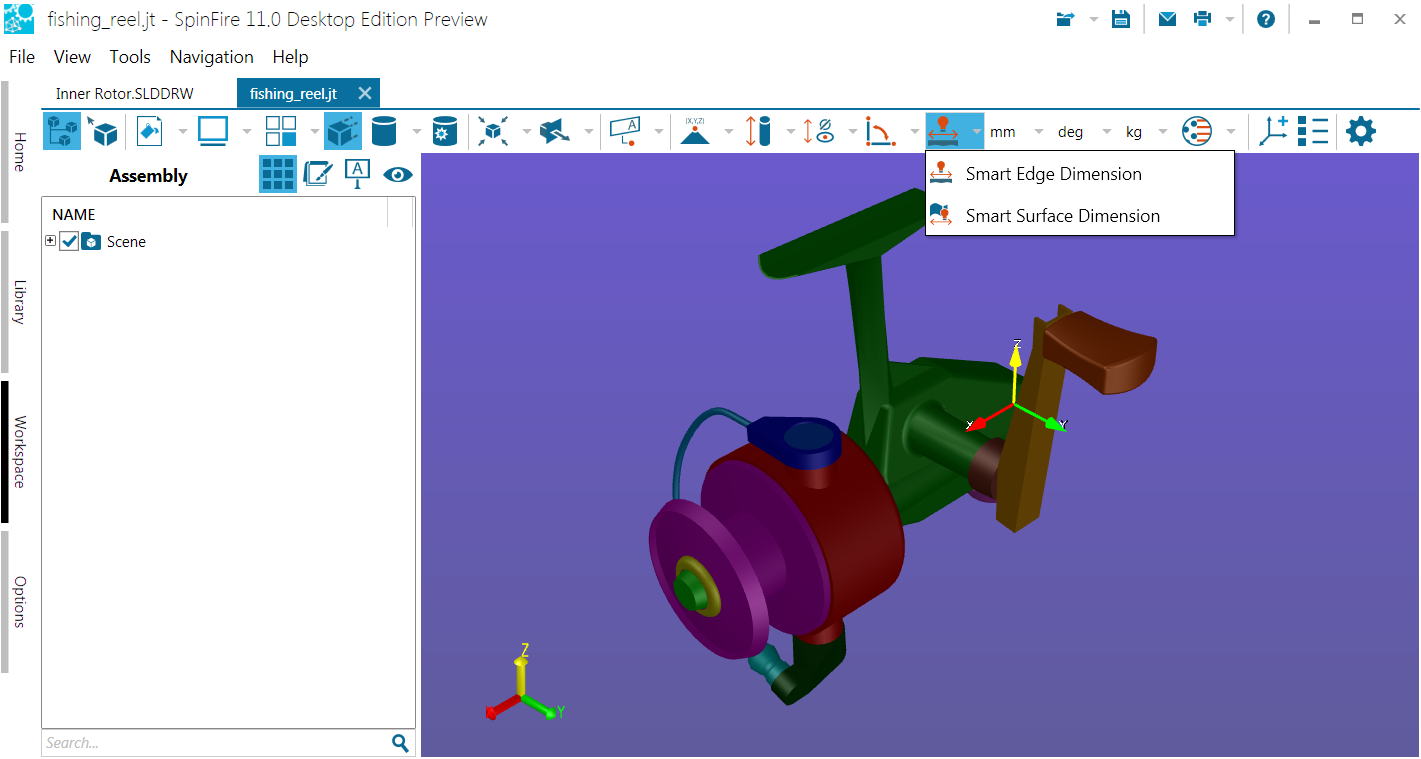Select the explode assembly tool icon
1421x759 pixels.
(x=492, y=131)
